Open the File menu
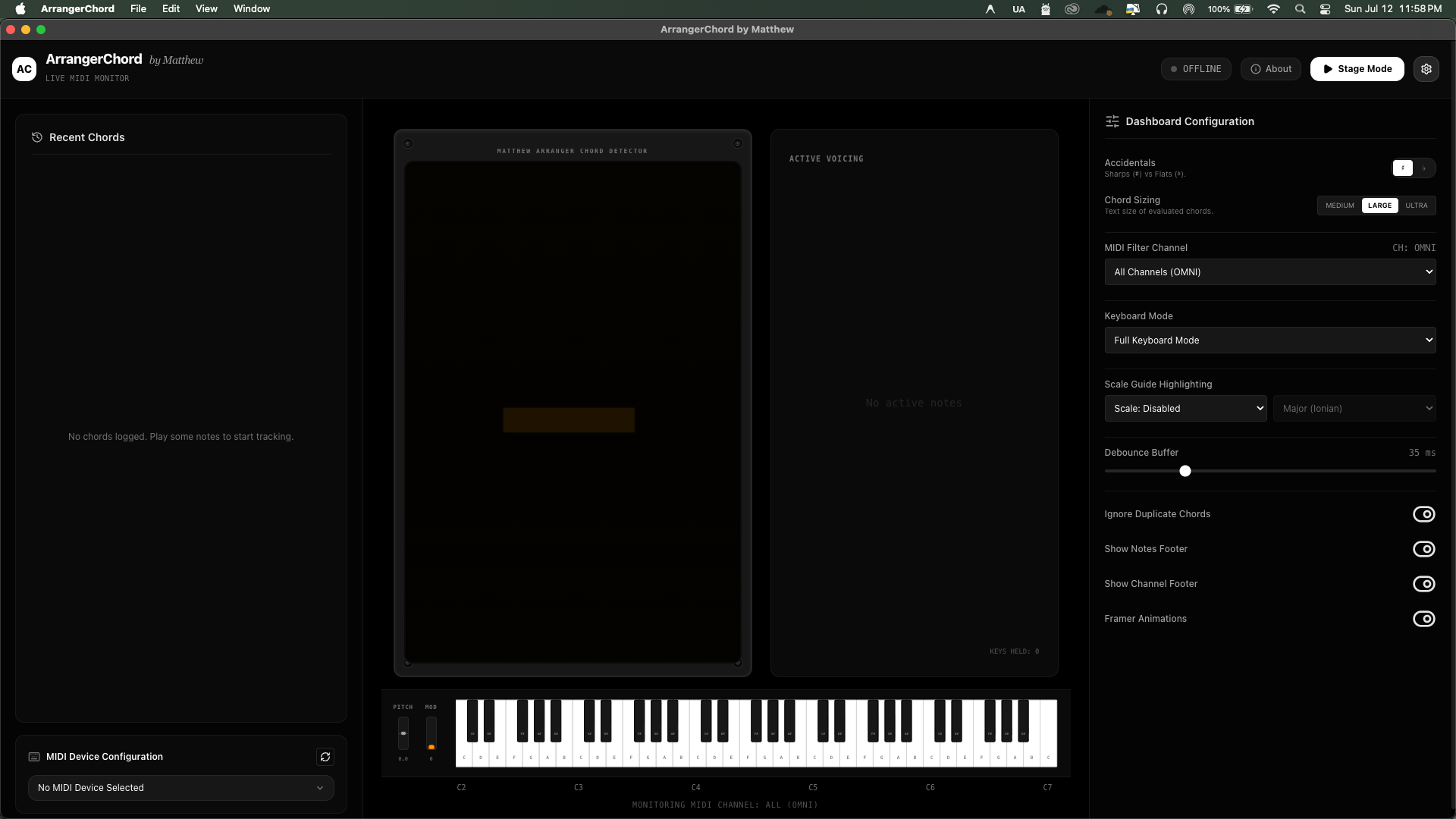Image resolution: width=1456 pixels, height=819 pixels. click(138, 9)
